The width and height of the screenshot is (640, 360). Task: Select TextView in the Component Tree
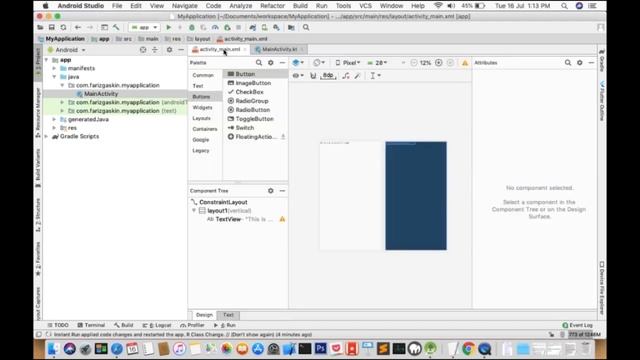228,219
